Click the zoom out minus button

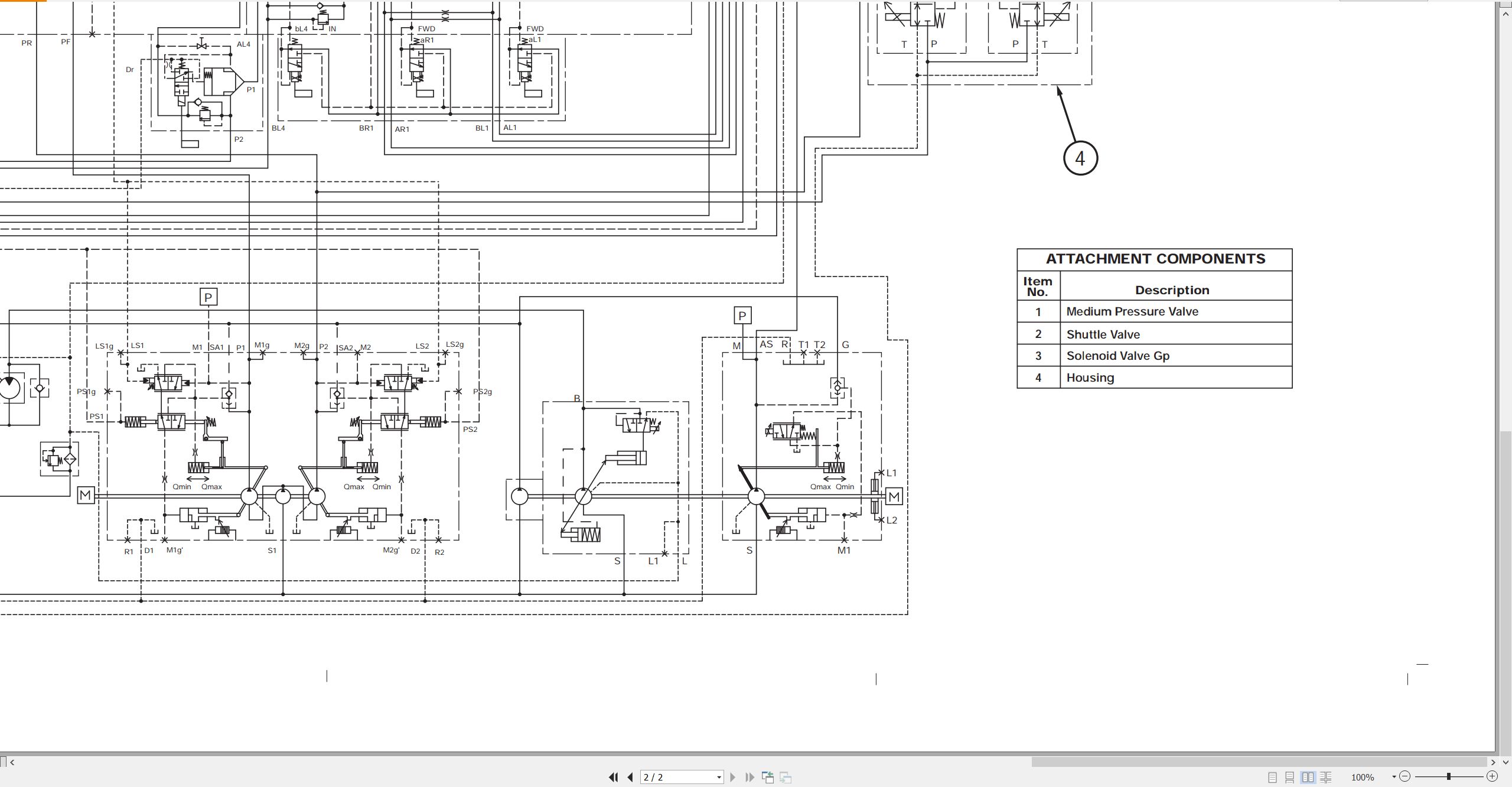click(1405, 776)
